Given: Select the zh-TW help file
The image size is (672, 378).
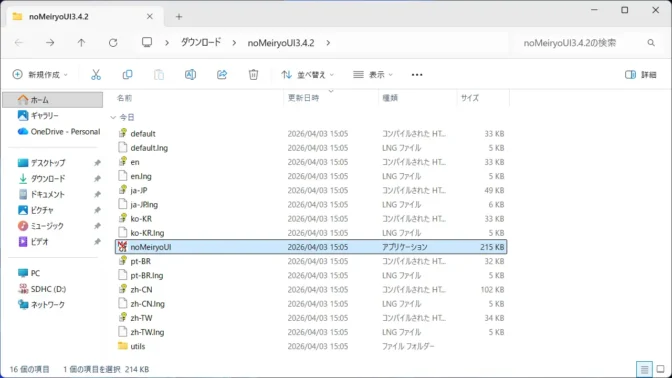Looking at the screenshot, I should click(x=311, y=318).
